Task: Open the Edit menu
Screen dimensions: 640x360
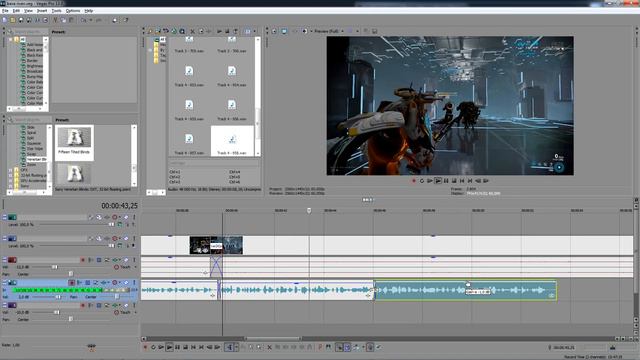Action: pyautogui.click(x=16, y=11)
